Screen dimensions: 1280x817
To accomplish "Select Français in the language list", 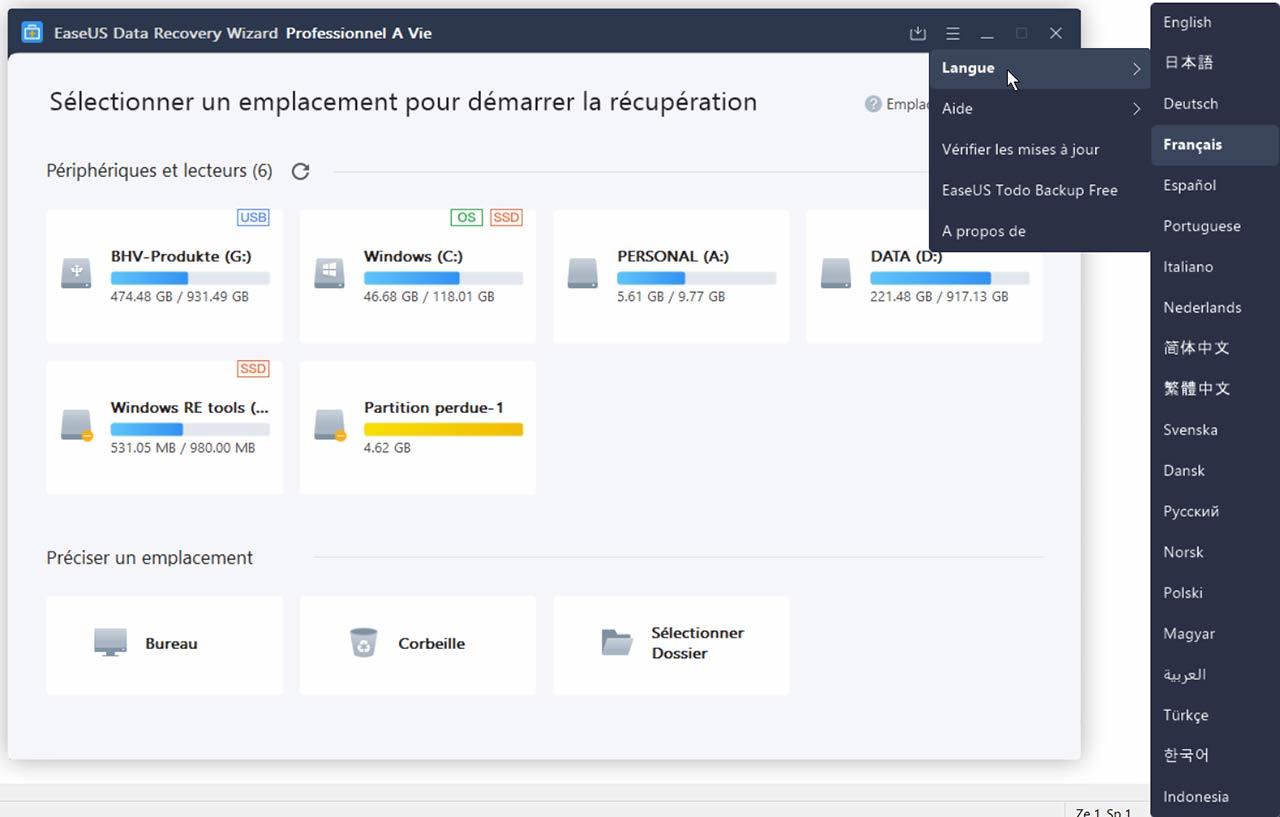I will 1215,144.
